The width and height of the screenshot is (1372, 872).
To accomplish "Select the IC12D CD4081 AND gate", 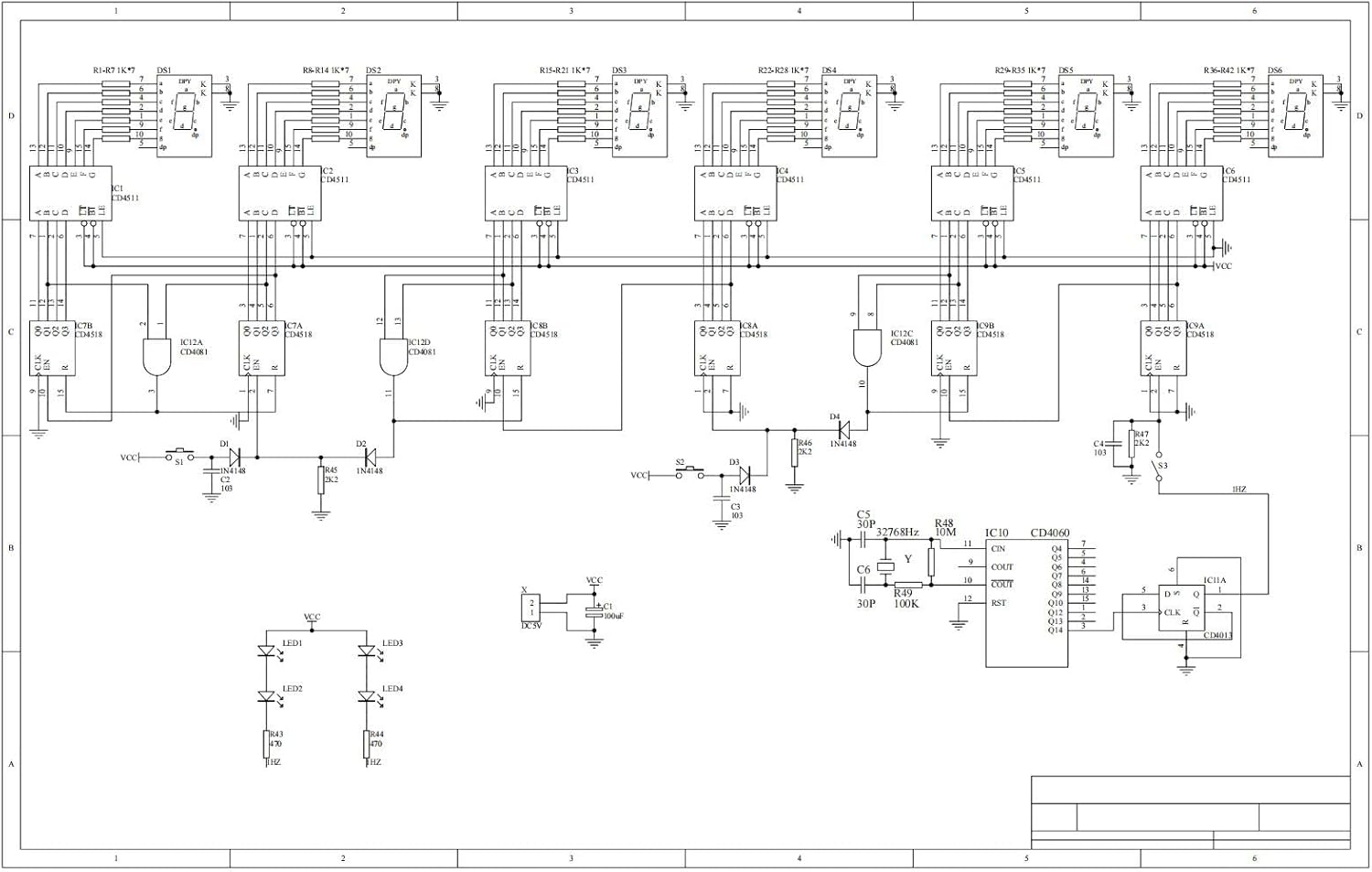I will (395, 357).
